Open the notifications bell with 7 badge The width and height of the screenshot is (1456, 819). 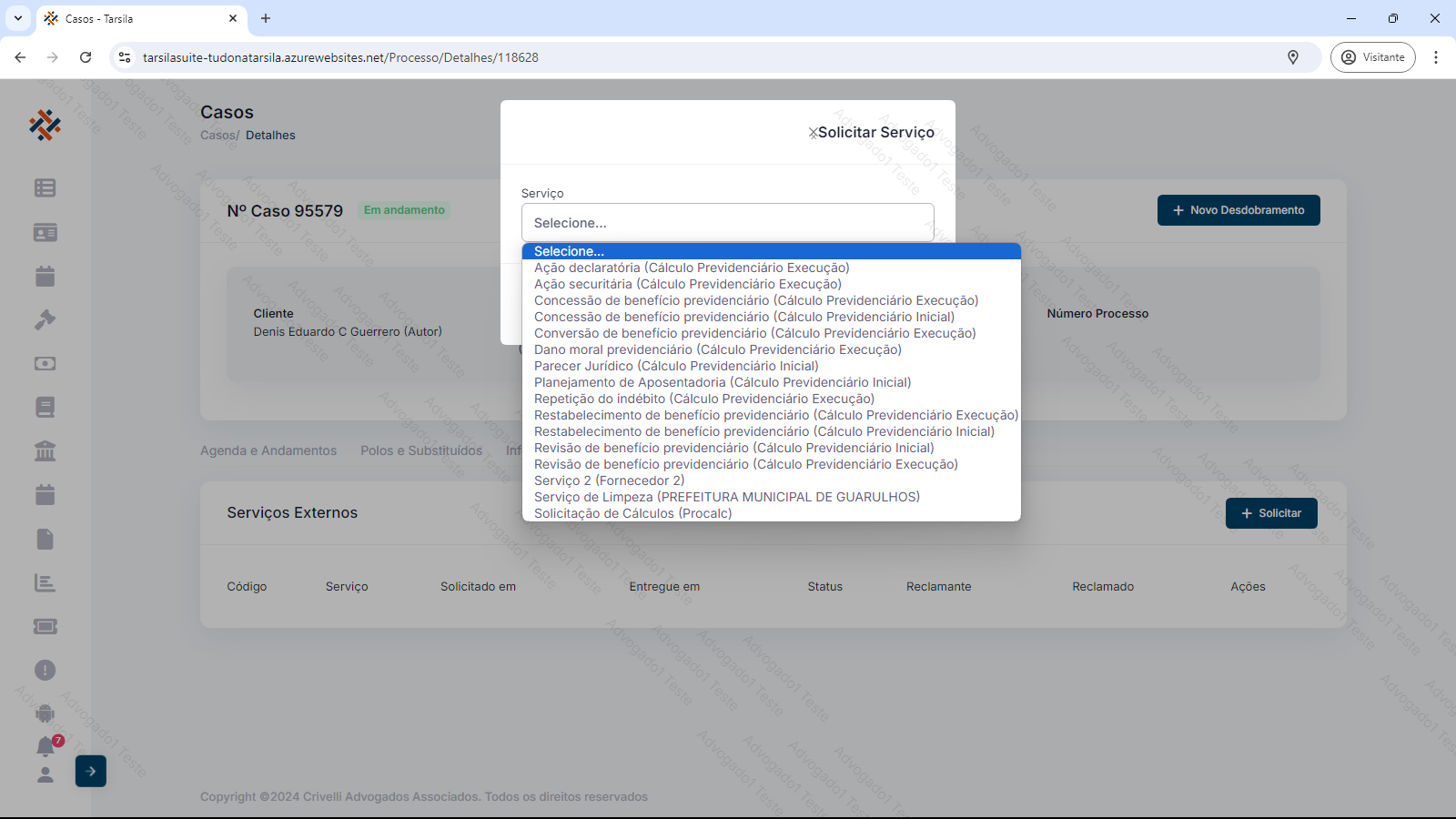coord(45,746)
